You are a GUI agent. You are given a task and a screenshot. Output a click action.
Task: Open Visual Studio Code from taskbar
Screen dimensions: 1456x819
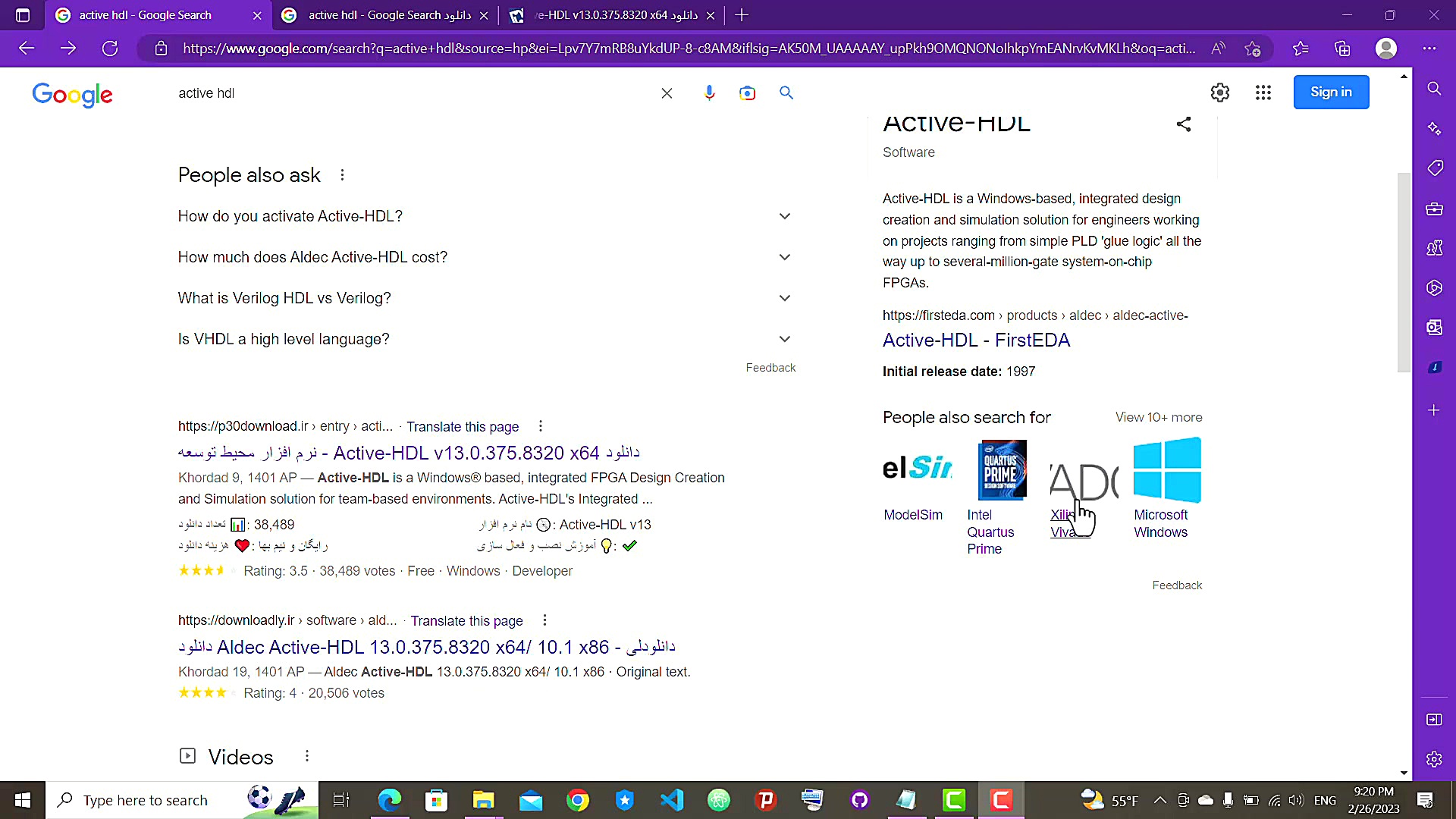(x=671, y=800)
